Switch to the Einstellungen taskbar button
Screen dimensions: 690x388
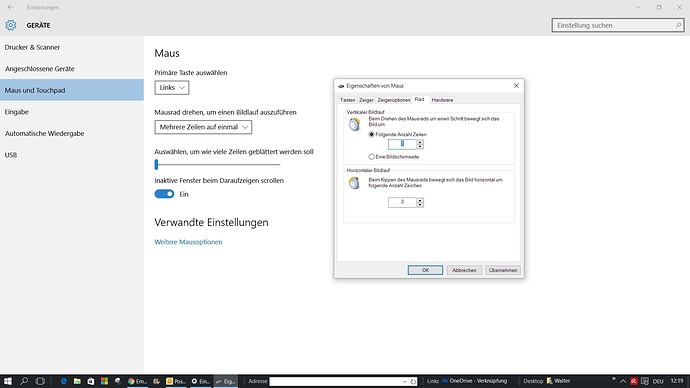(x=201, y=381)
